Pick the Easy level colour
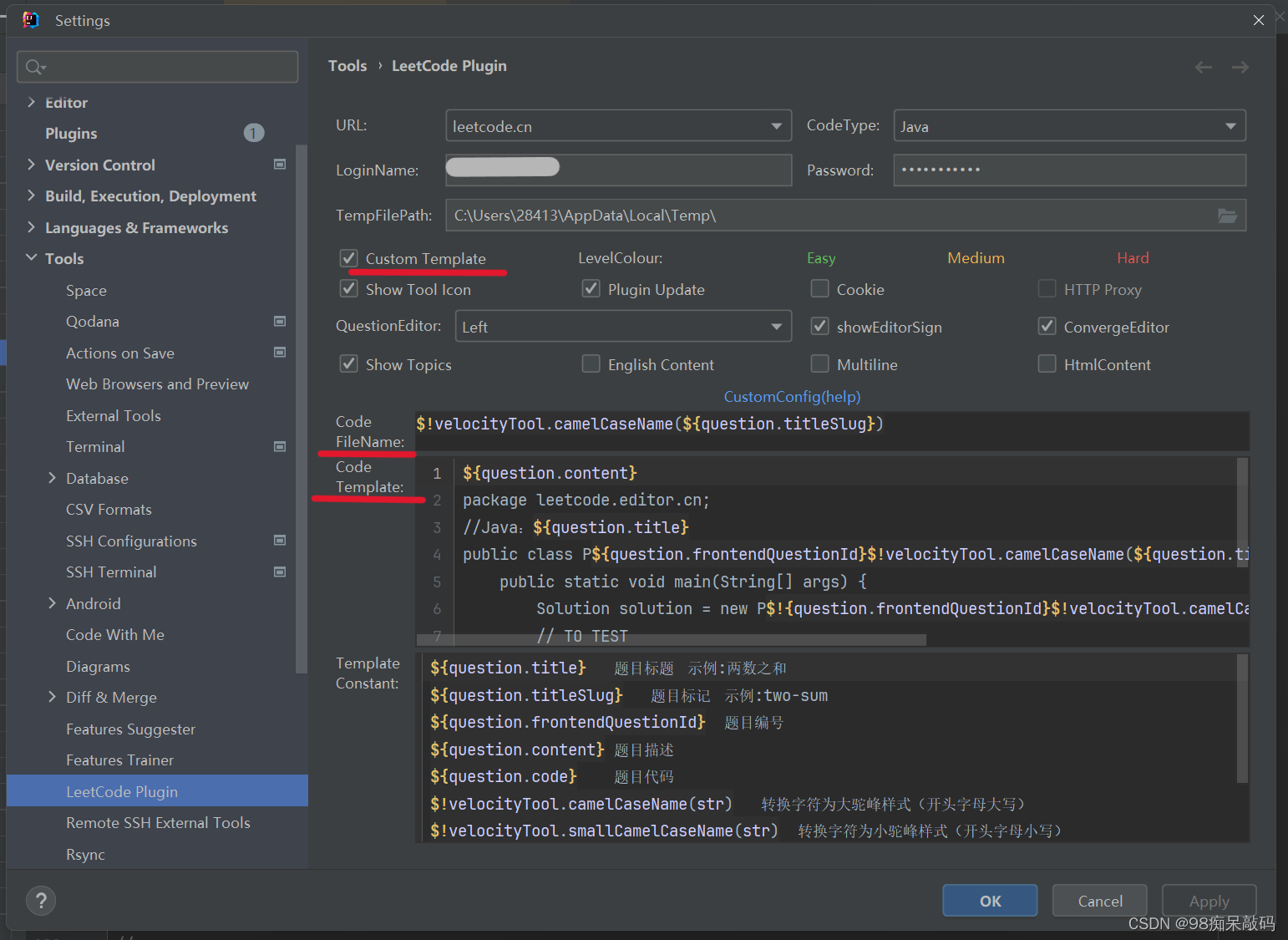Screen dimensions: 1288x940 point(821,258)
